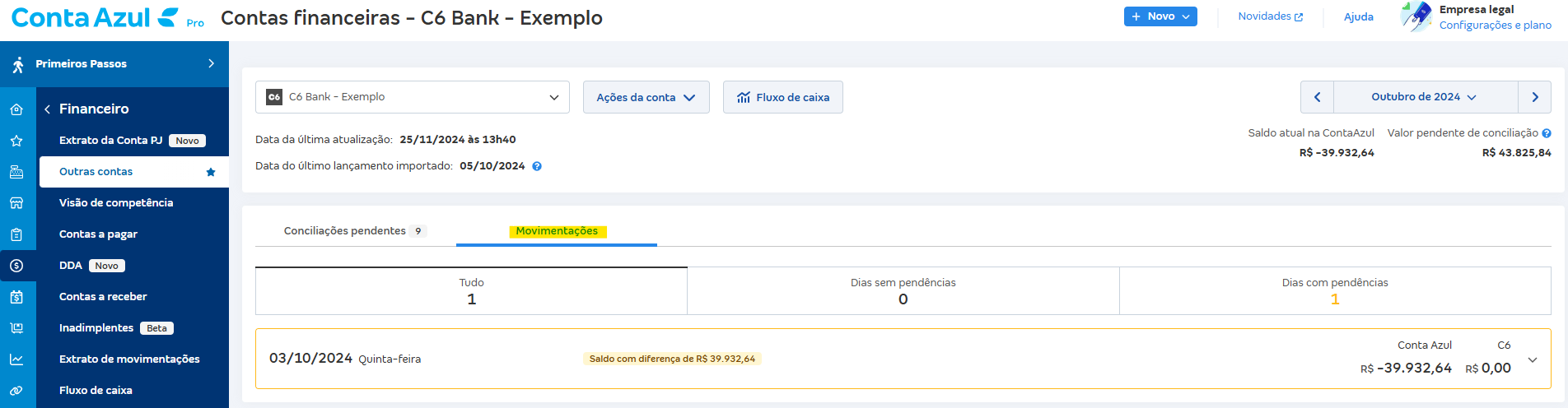The width and height of the screenshot is (1568, 408).
Task: Go to previous month with left arrow
Action: [1317, 97]
